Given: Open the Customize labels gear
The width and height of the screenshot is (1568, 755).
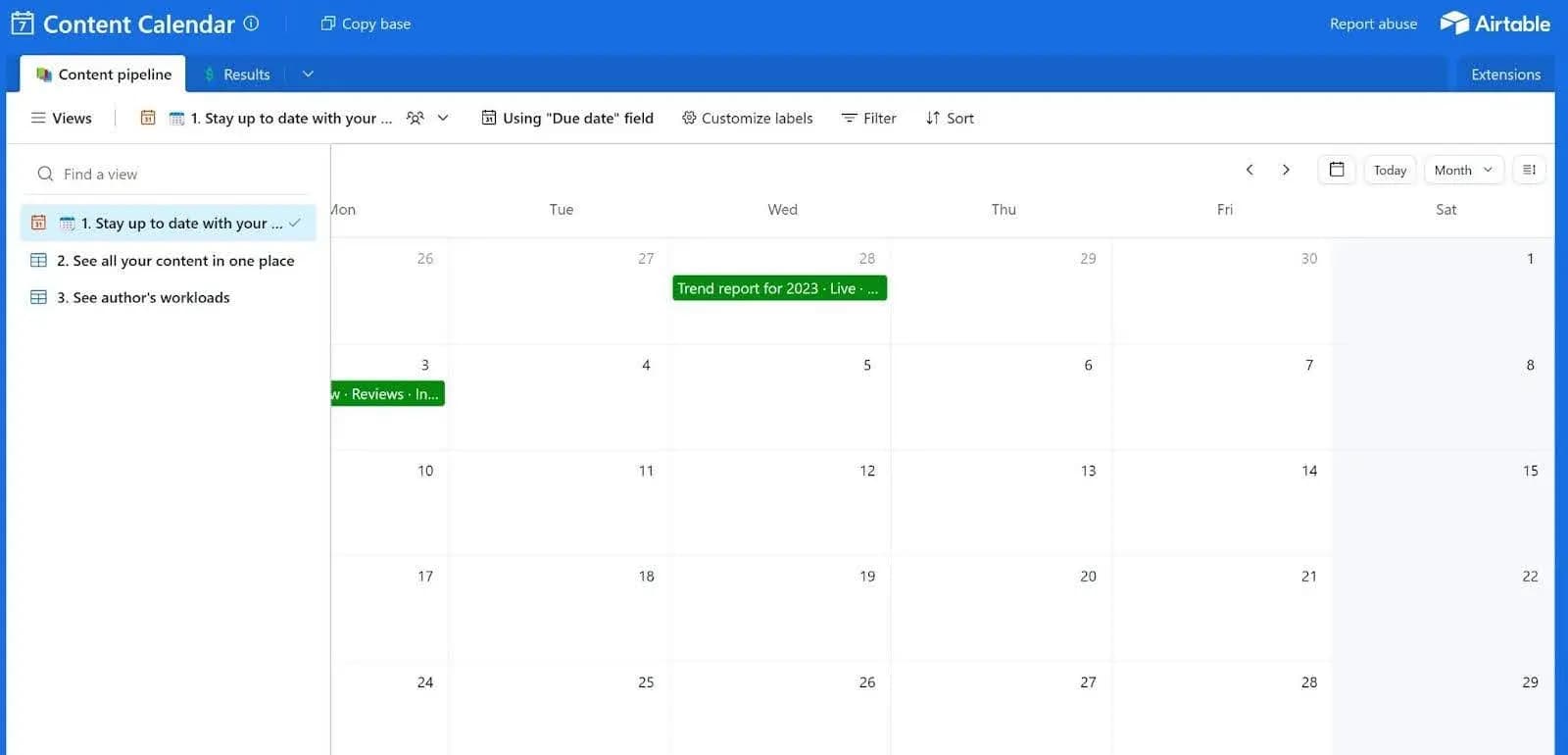Looking at the screenshot, I should click(x=689, y=118).
